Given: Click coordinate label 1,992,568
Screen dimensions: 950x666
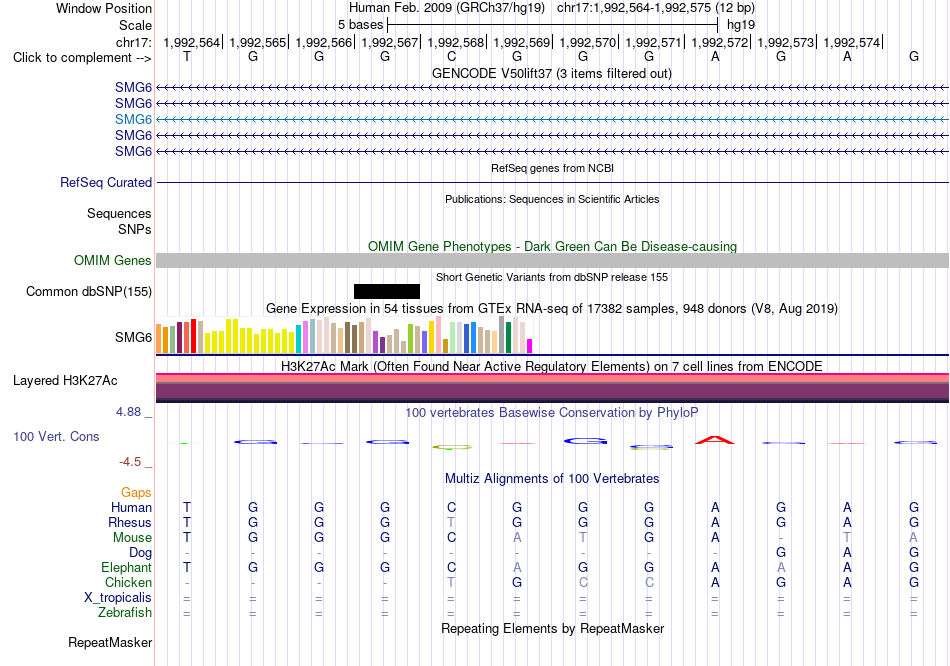Looking at the screenshot, I should (x=456, y=42).
